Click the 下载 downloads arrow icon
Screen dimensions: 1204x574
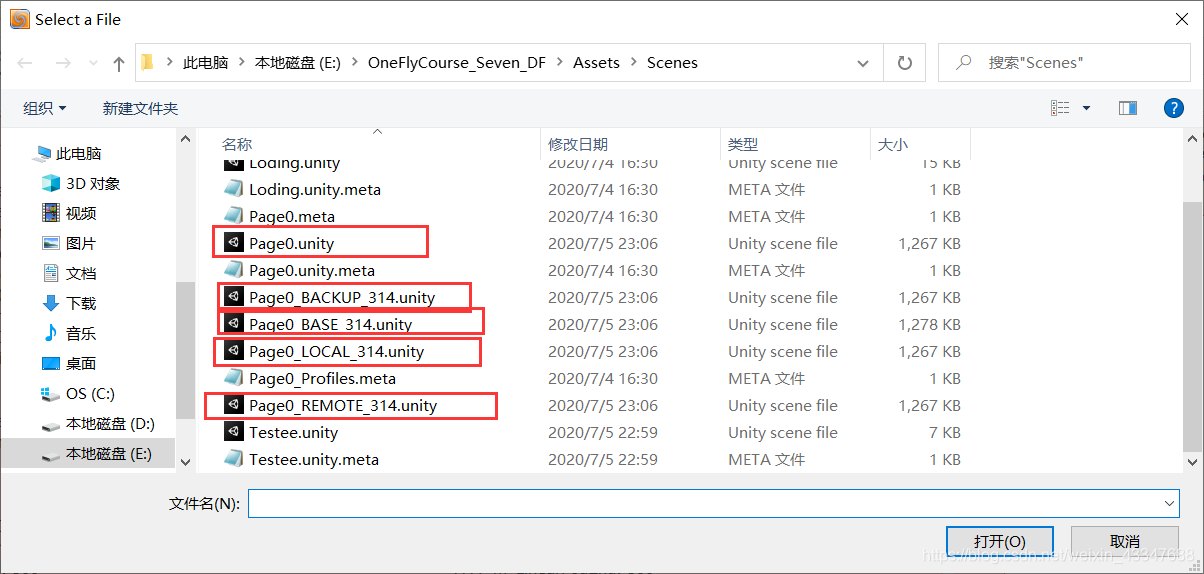pyautogui.click(x=51, y=303)
